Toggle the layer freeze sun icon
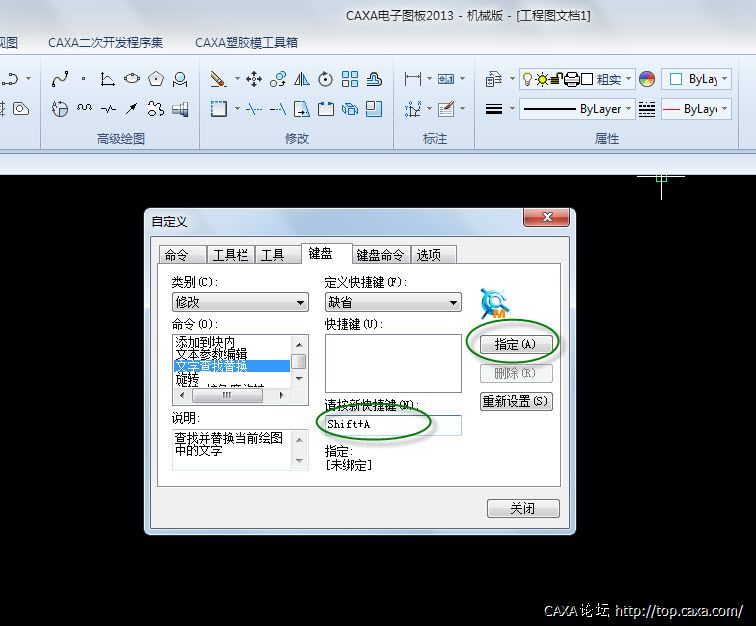 click(x=542, y=79)
